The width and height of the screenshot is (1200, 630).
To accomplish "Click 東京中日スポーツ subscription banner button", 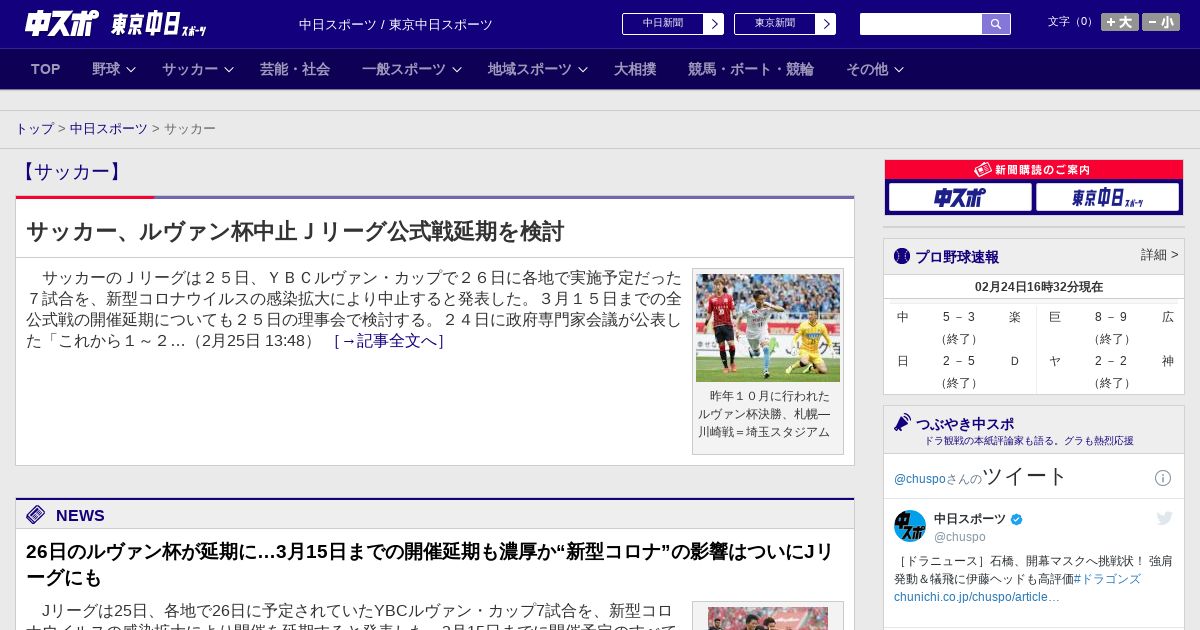I will click(x=1108, y=198).
